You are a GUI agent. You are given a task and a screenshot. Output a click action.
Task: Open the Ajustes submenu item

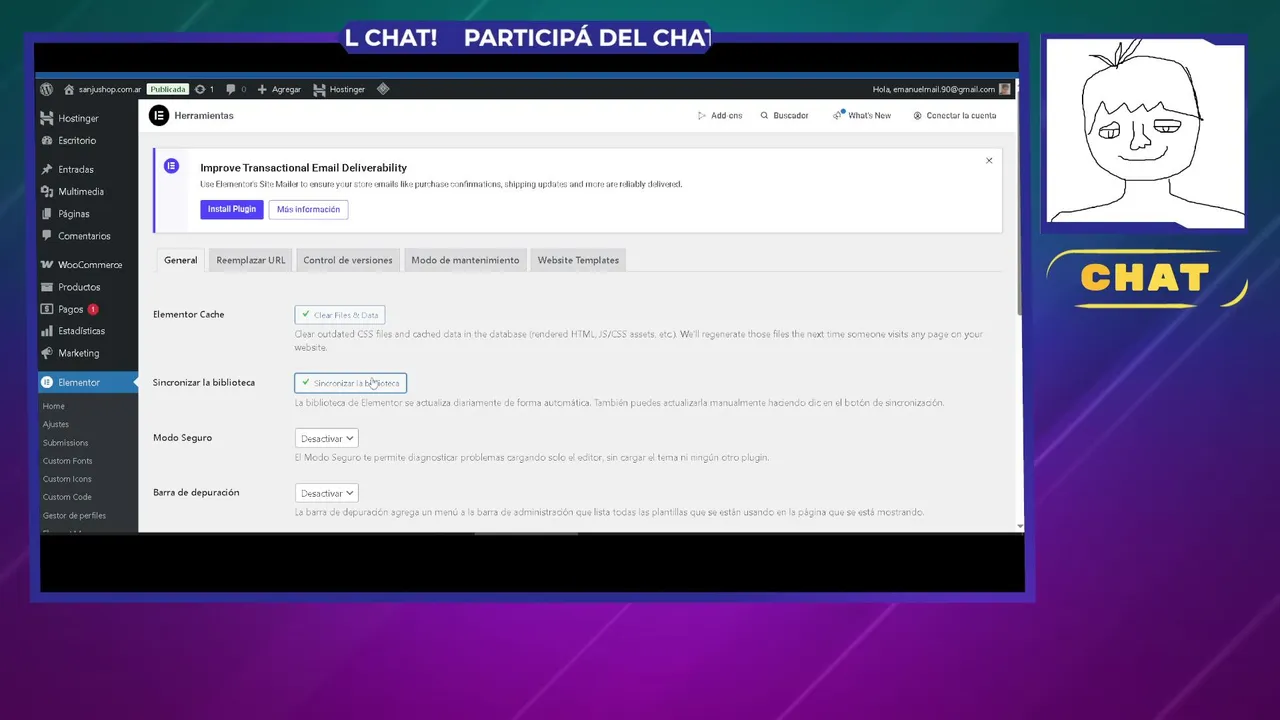(x=56, y=424)
